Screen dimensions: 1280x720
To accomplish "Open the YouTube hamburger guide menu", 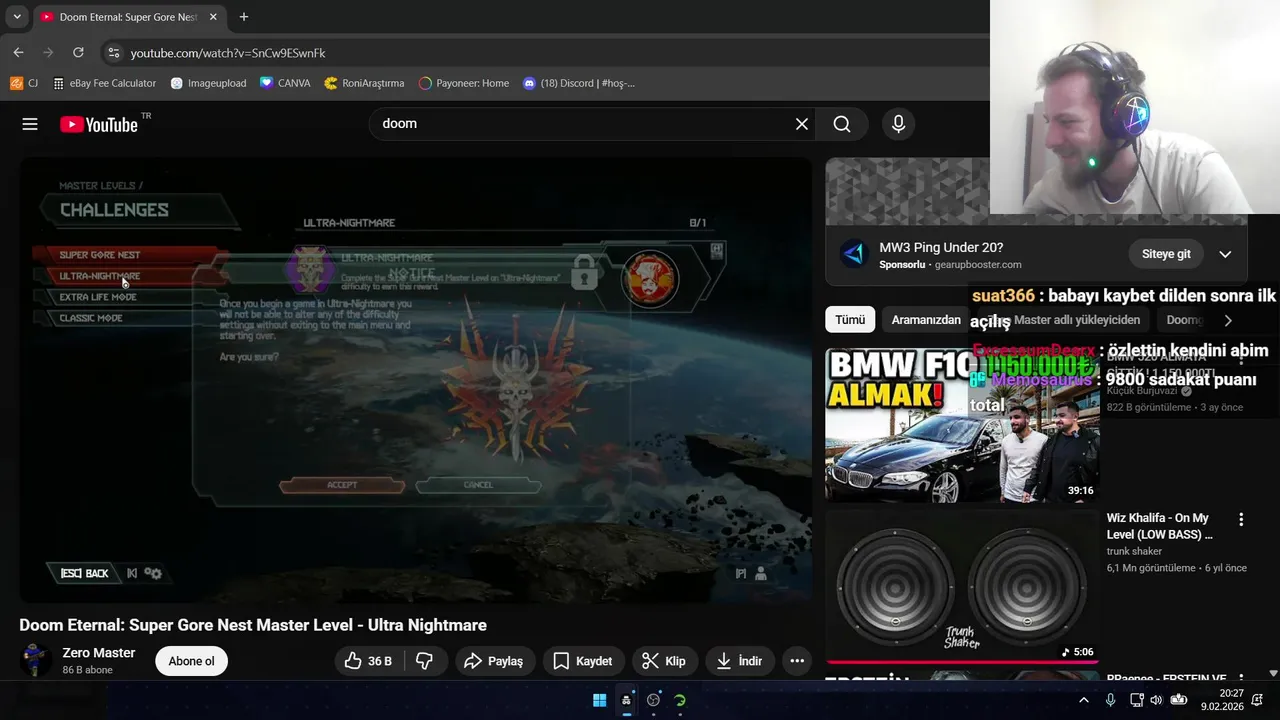I will tap(30, 124).
